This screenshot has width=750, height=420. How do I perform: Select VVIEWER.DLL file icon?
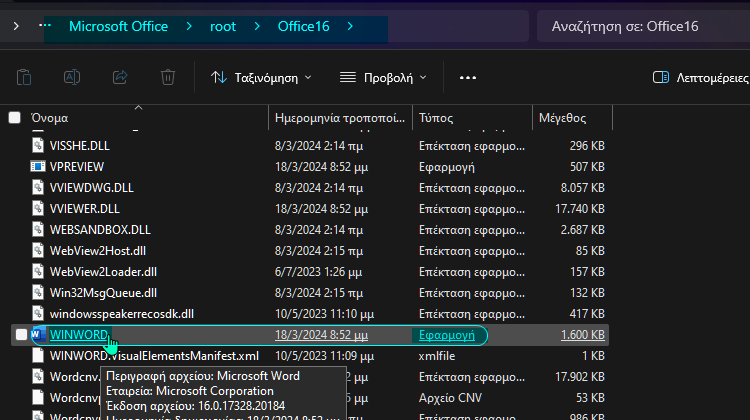tap(38, 209)
